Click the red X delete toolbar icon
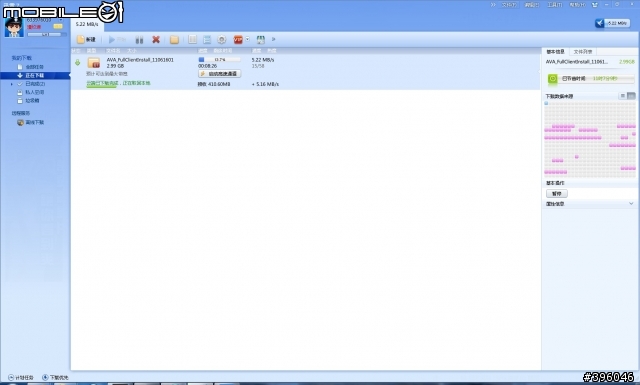 (156, 40)
